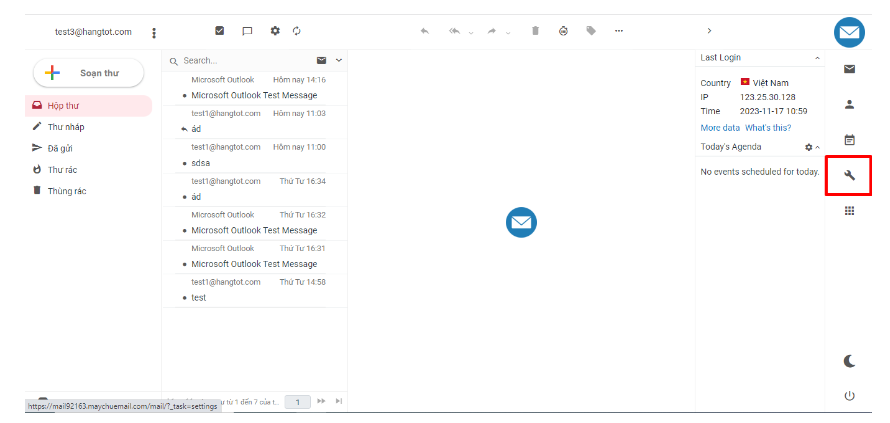Open the Thùng rác trash folder
Image resolution: width=890 pixels, height=423 pixels.
click(89, 191)
